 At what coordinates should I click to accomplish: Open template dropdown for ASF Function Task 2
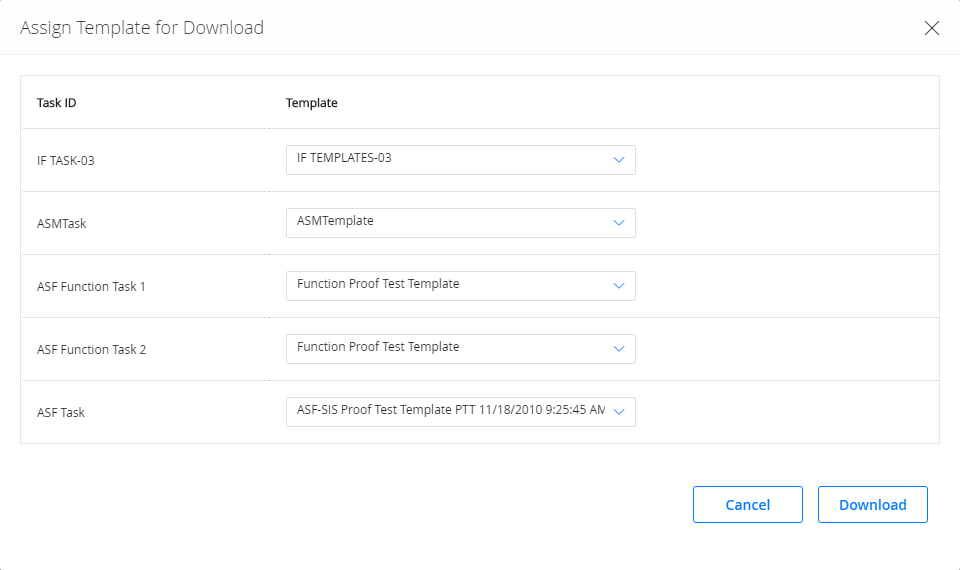460,349
